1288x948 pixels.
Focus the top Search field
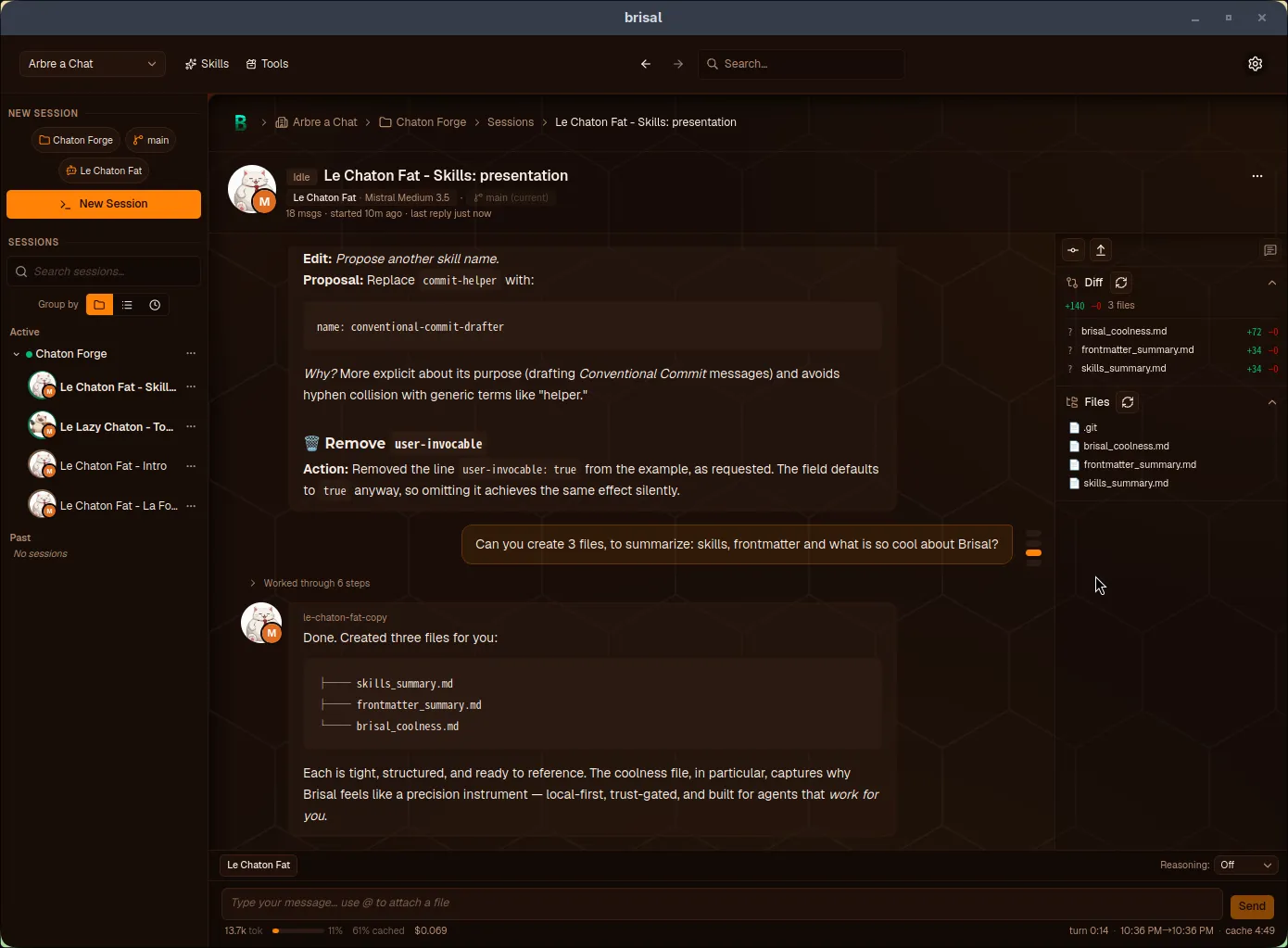coord(802,64)
